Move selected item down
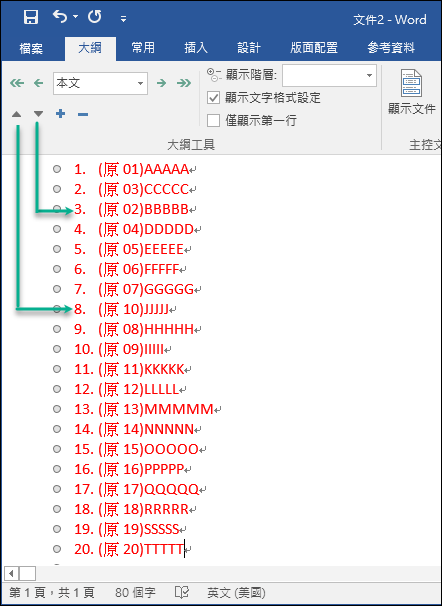 pyautogui.click(x=38, y=114)
